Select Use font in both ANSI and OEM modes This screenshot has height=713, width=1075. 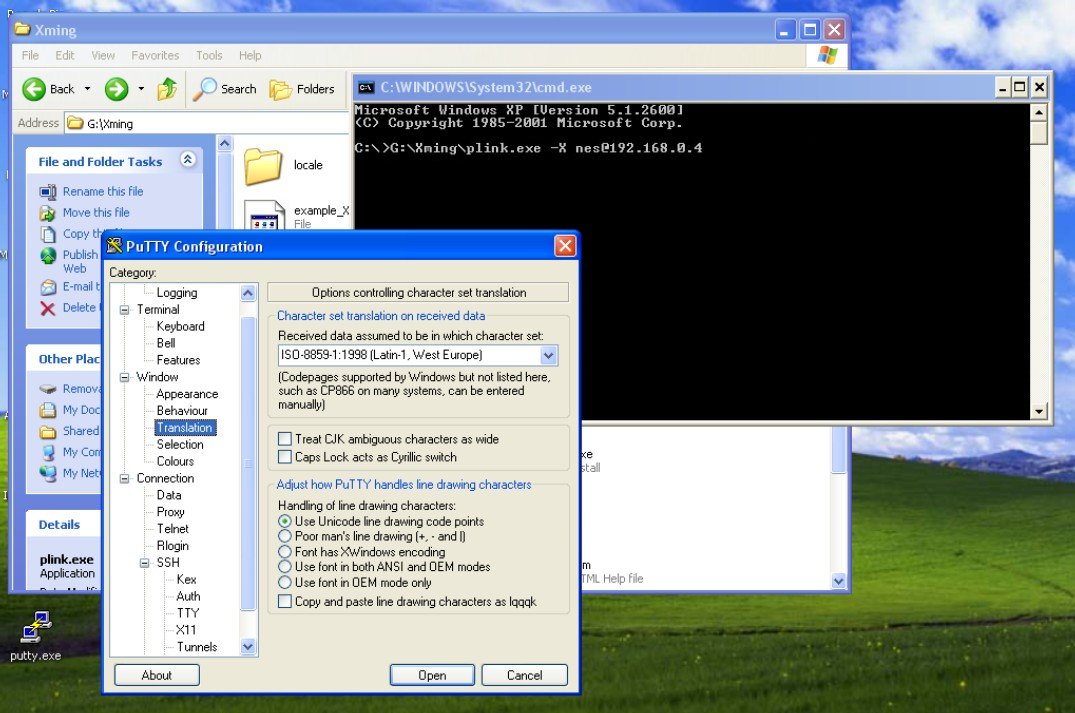pyautogui.click(x=285, y=566)
